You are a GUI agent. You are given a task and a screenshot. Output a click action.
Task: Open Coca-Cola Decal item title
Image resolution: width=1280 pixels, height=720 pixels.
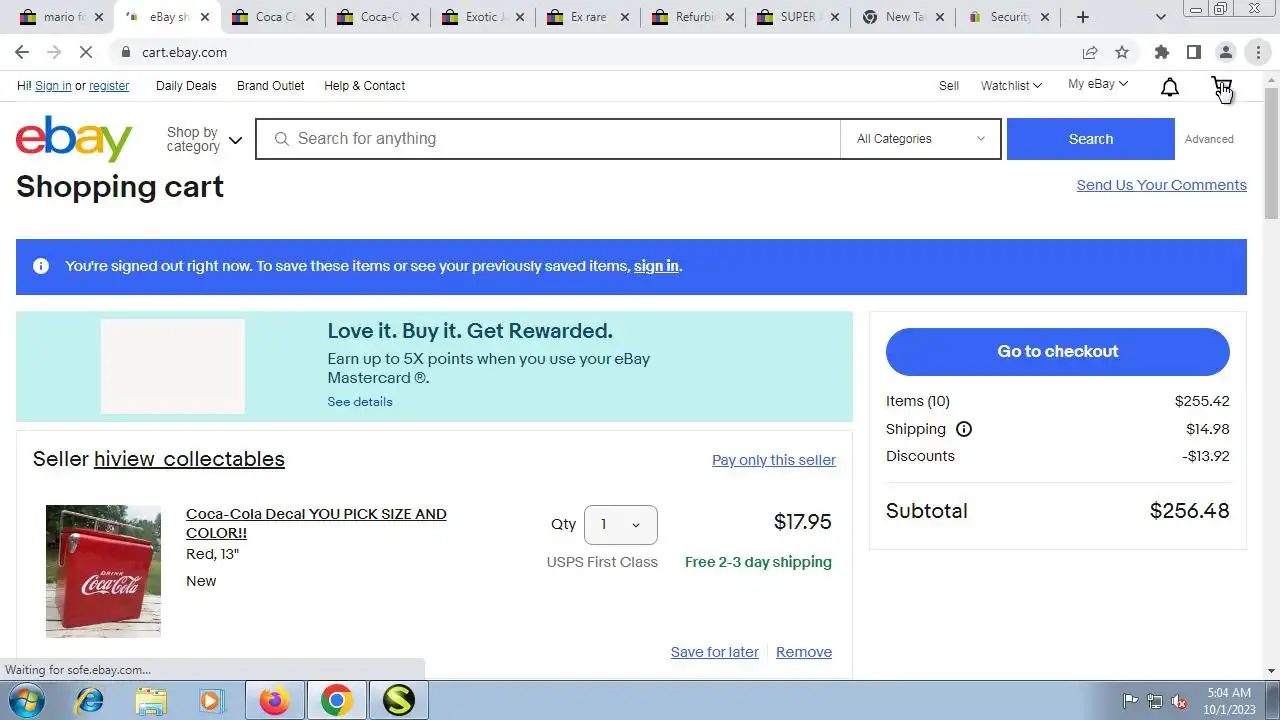click(x=316, y=523)
